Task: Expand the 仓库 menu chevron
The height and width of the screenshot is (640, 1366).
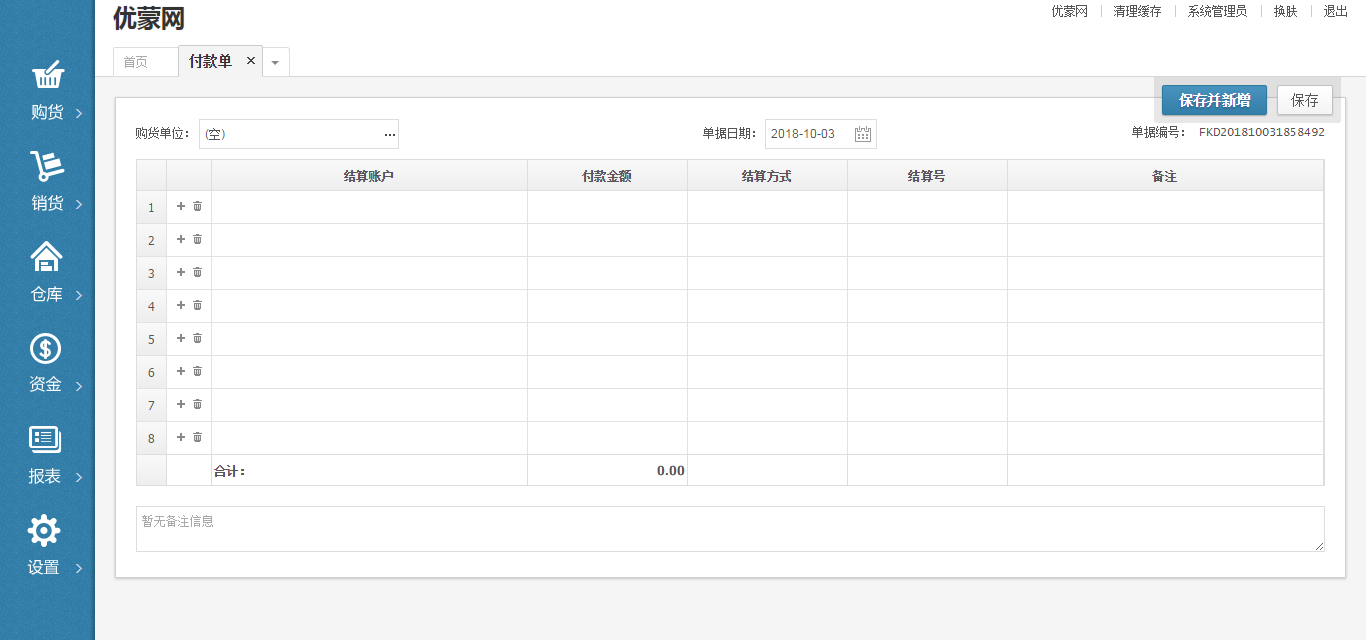Action: (79, 295)
